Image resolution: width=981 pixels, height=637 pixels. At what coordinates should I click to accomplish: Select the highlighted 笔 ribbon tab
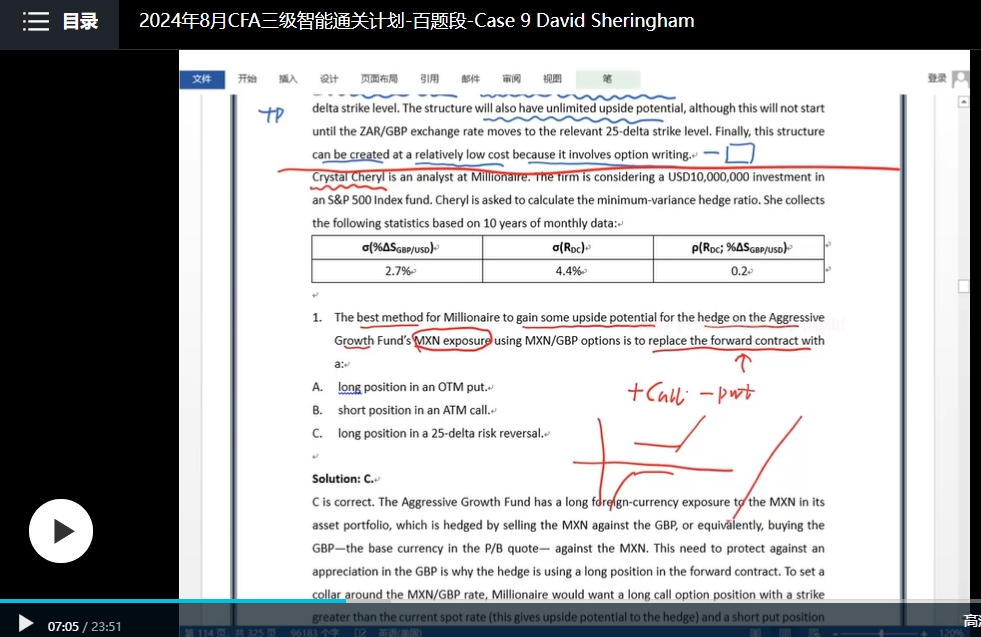[607, 79]
